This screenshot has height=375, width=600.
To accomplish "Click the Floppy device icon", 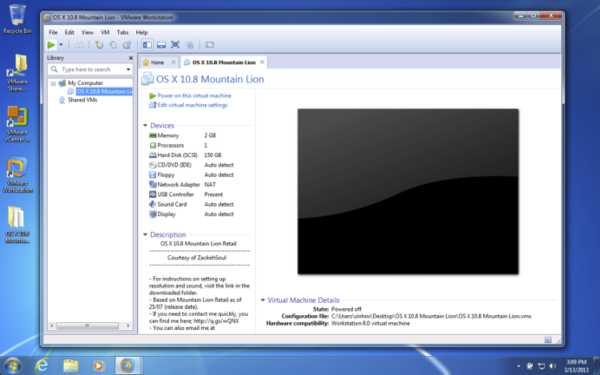I will coord(153,175).
